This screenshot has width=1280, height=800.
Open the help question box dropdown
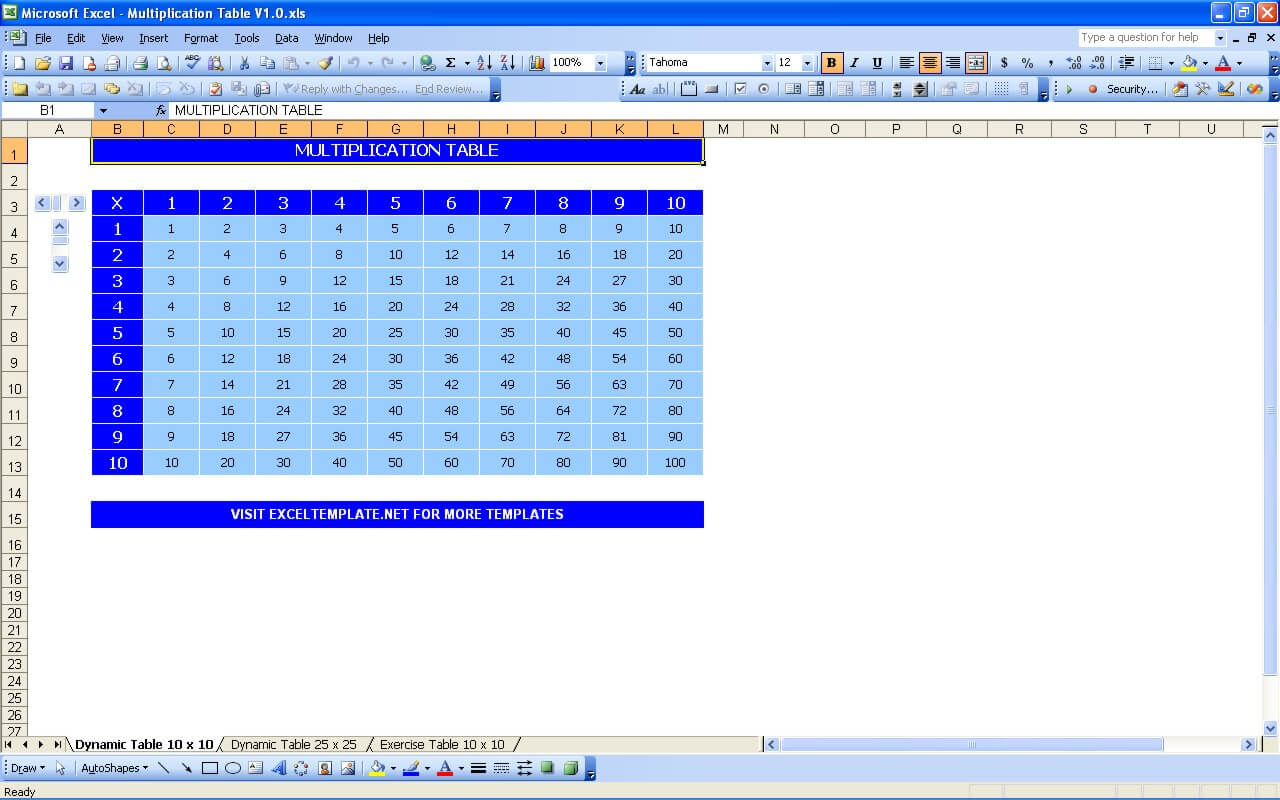tap(1220, 38)
